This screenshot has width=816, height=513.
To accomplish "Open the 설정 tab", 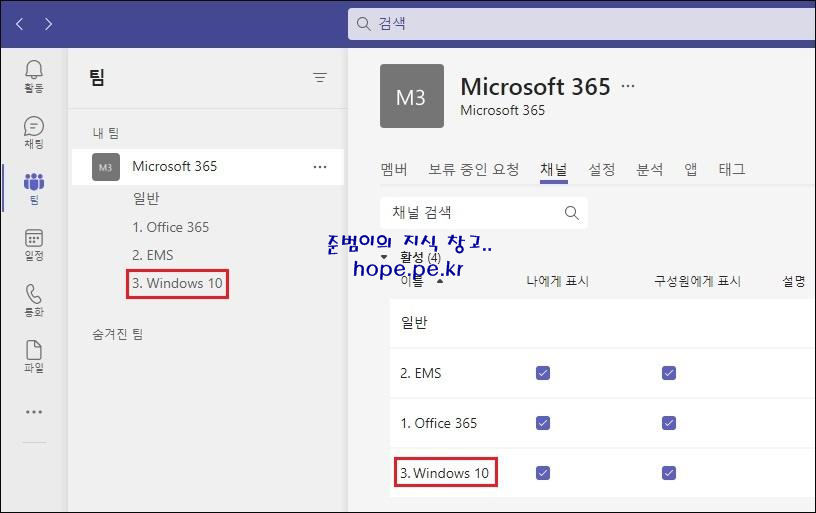I will (602, 169).
